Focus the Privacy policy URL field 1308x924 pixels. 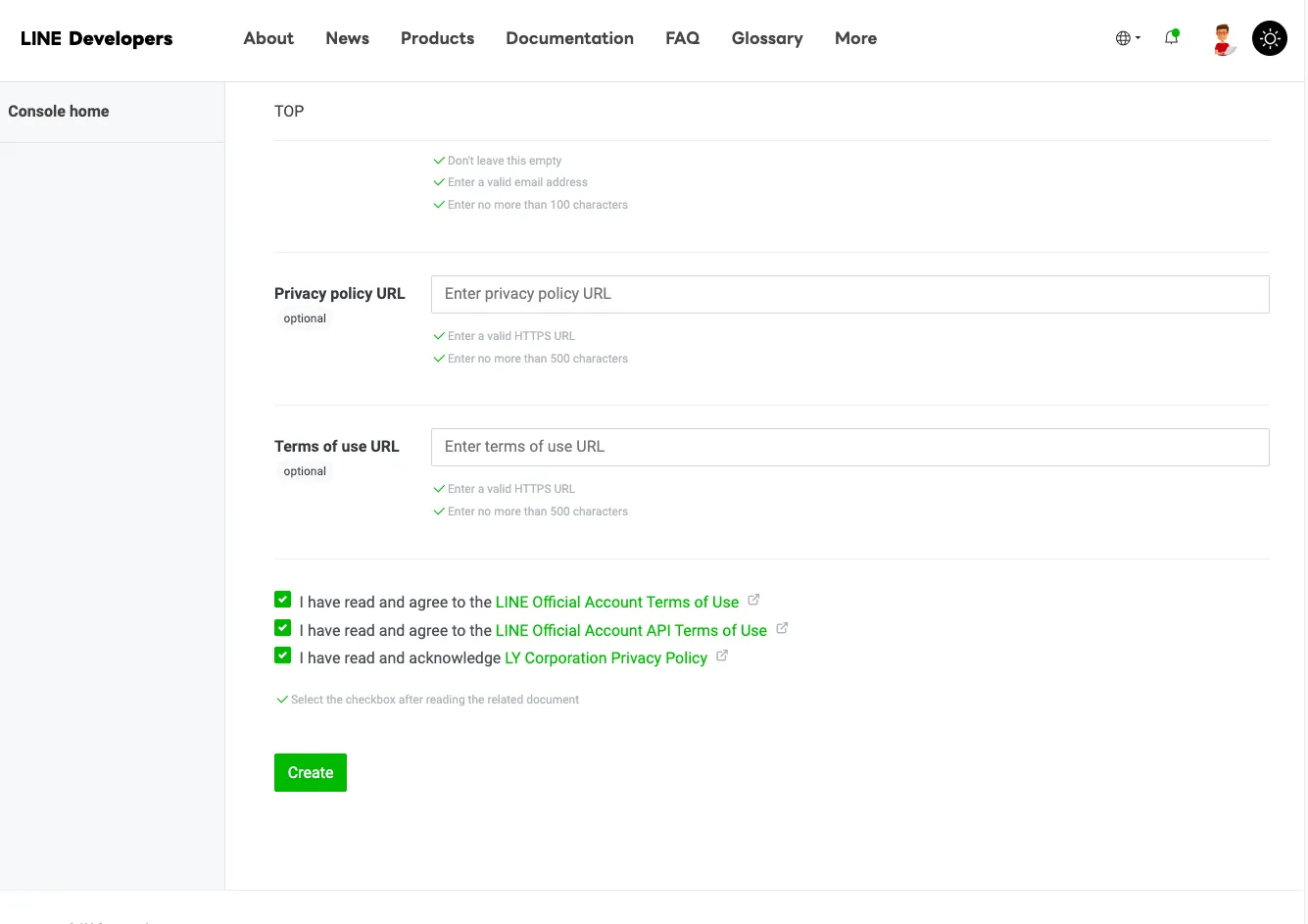[850, 294]
